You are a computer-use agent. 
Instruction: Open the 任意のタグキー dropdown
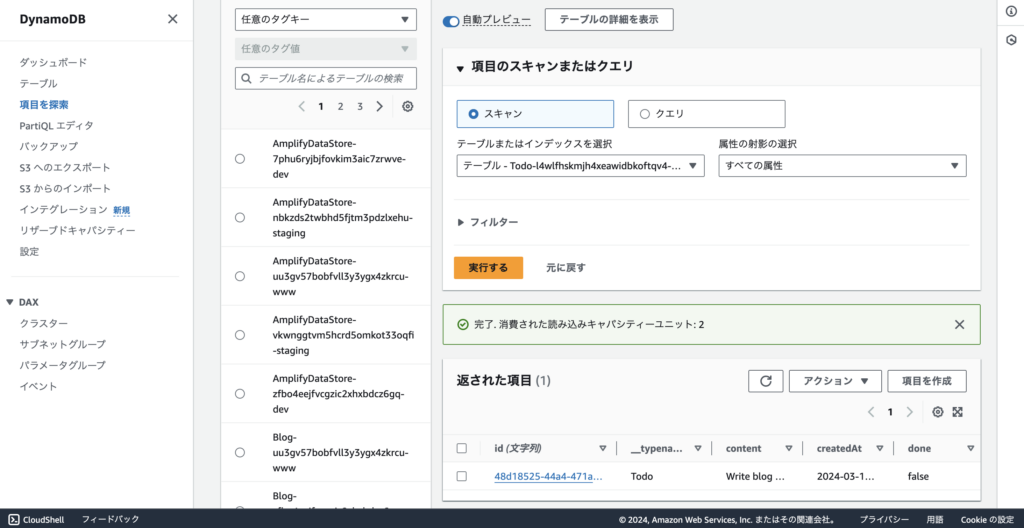[326, 20]
